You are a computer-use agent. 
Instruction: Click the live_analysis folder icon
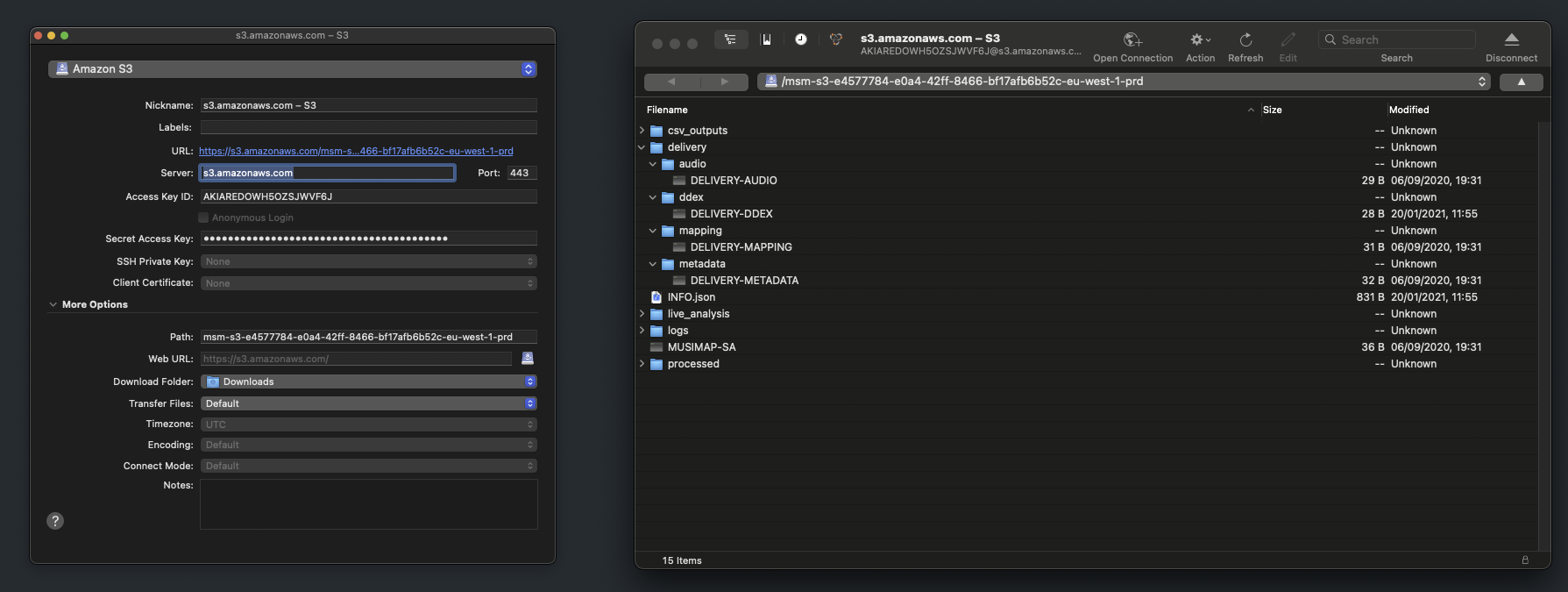pyautogui.click(x=656, y=314)
